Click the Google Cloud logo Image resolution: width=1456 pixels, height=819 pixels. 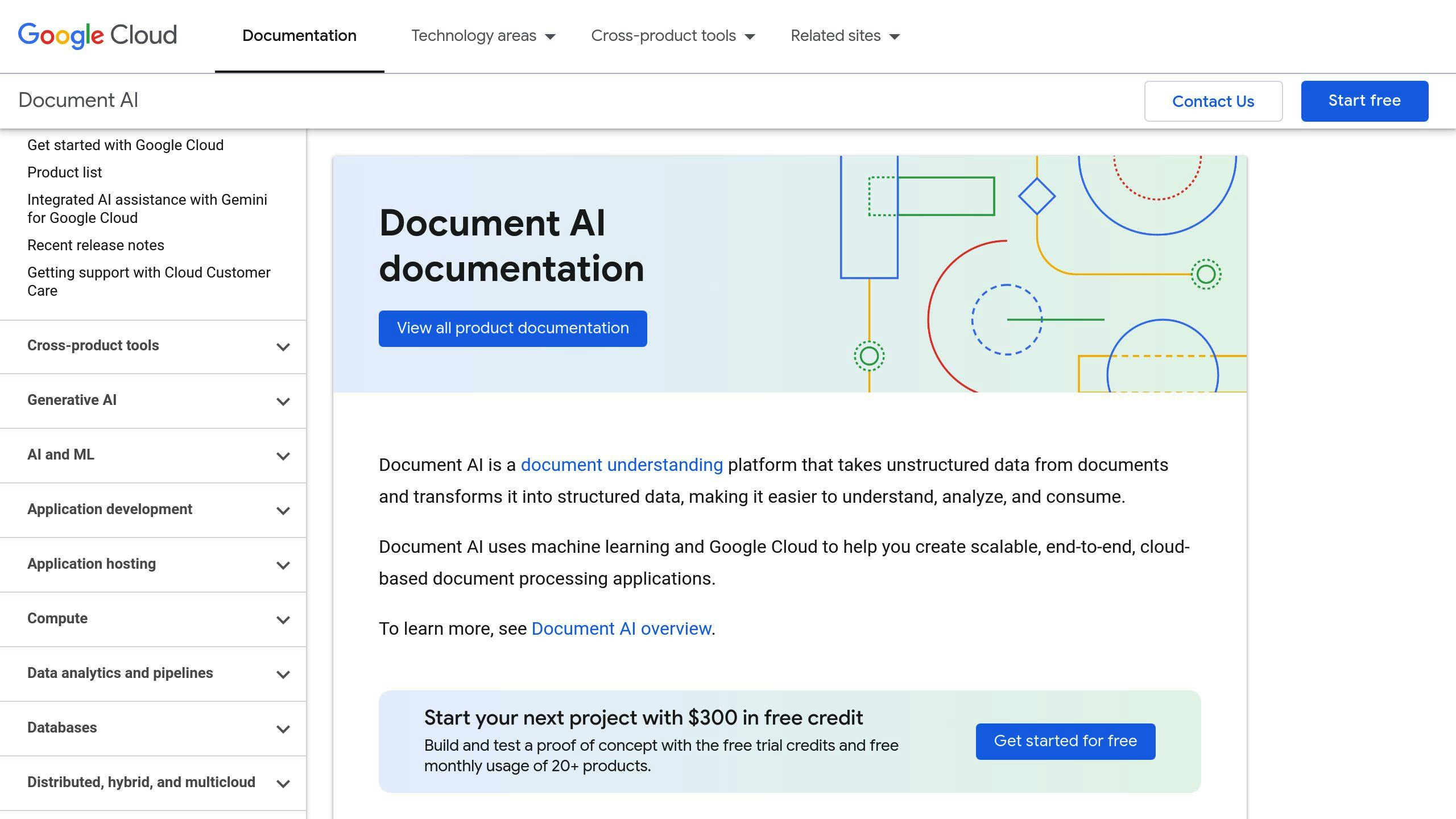(x=97, y=35)
